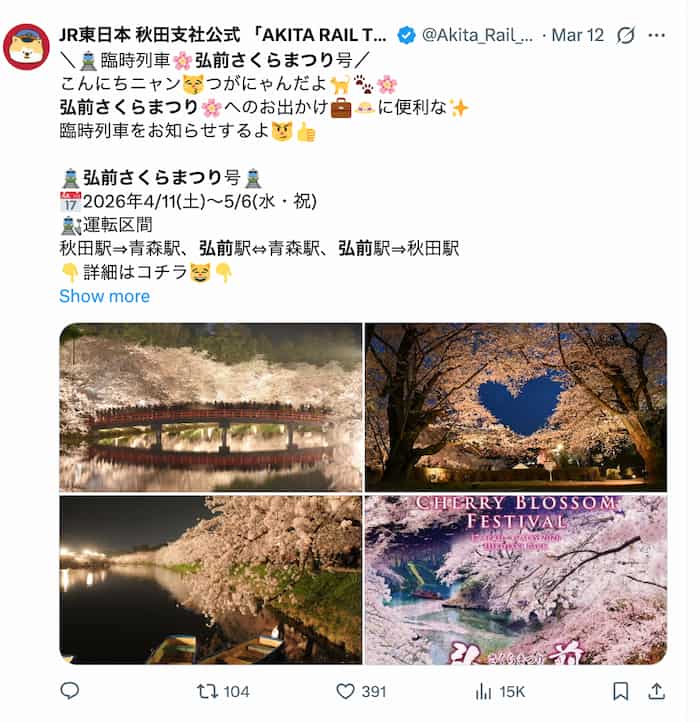Open view analytics bar chart icon
This screenshot has width=700, height=722.
pyautogui.click(x=483, y=691)
